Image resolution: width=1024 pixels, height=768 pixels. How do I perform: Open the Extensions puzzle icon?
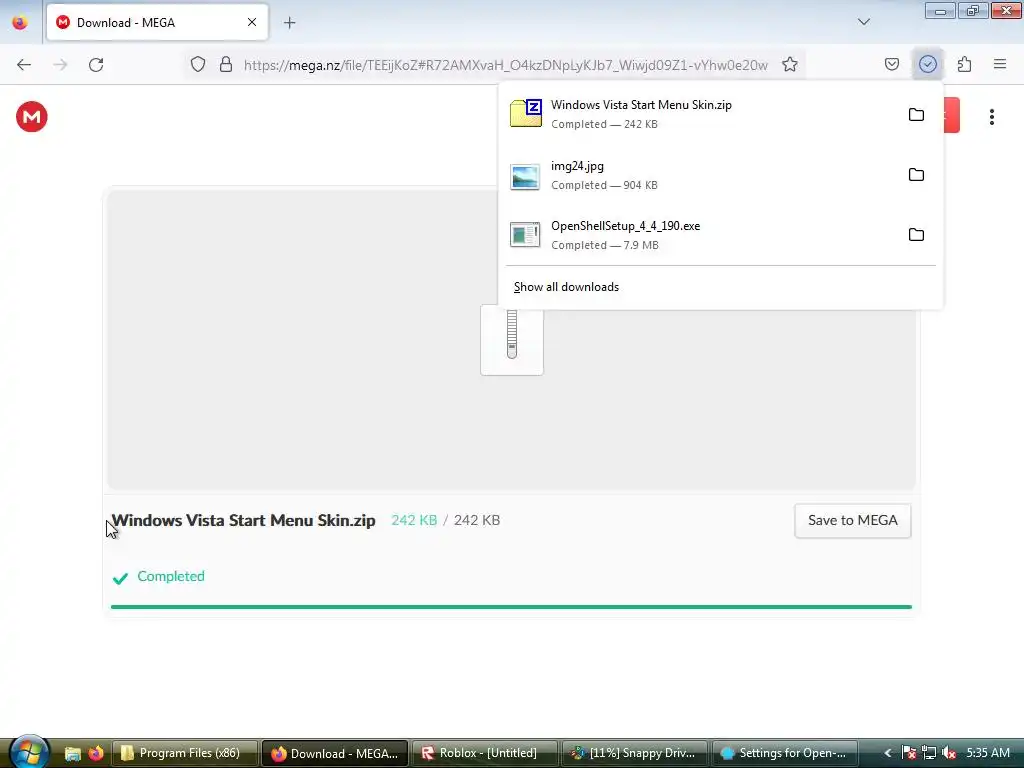pyautogui.click(x=964, y=64)
